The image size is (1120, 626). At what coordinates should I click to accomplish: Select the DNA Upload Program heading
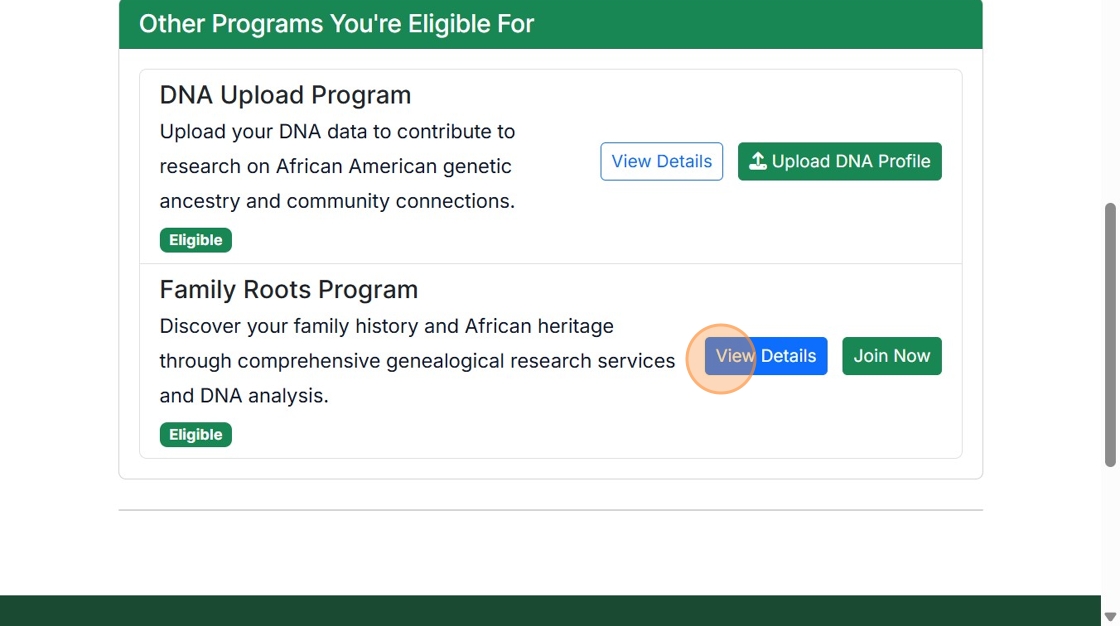click(285, 95)
